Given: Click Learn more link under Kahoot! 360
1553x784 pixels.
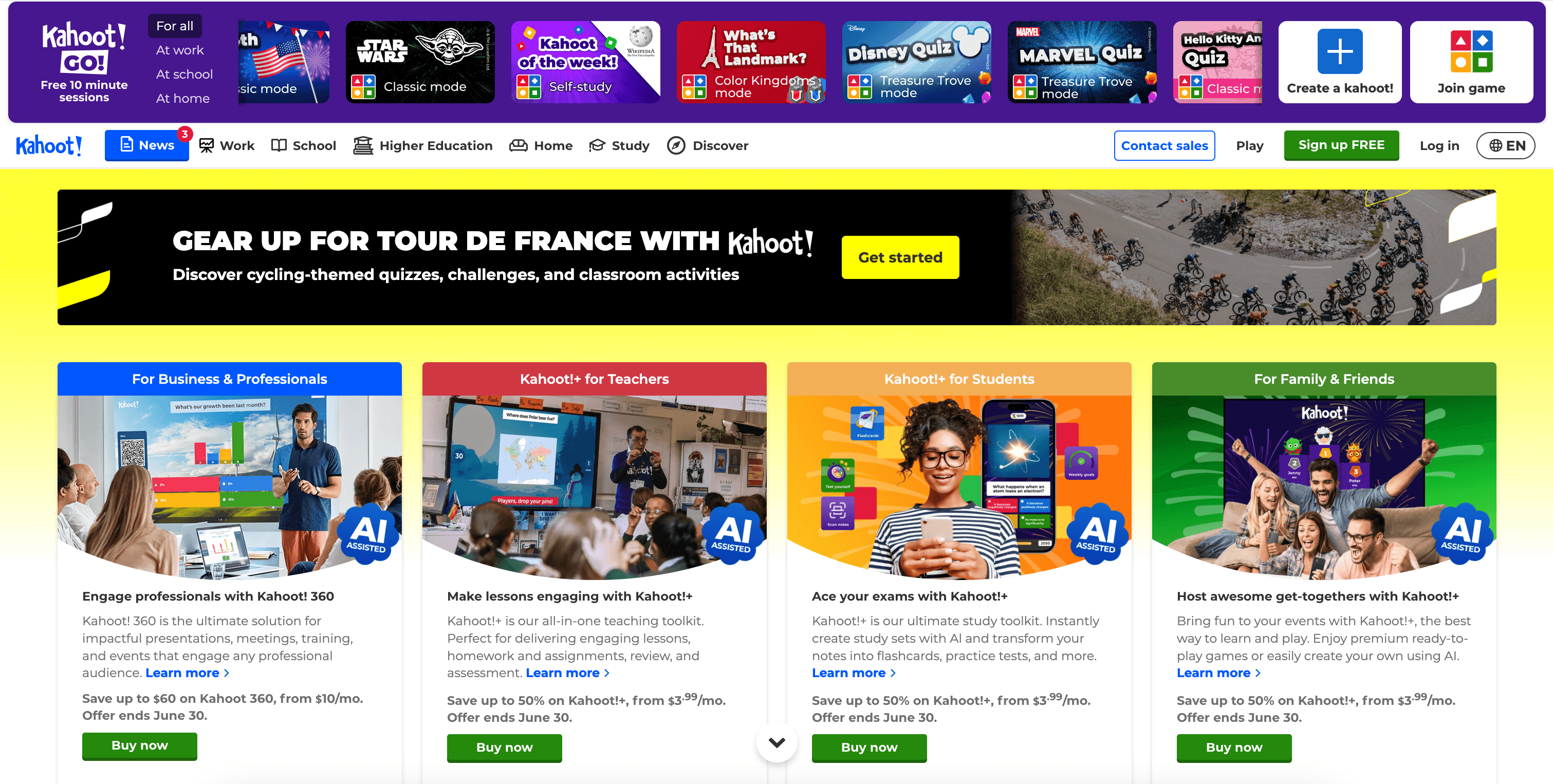Looking at the screenshot, I should pyautogui.click(x=188, y=673).
